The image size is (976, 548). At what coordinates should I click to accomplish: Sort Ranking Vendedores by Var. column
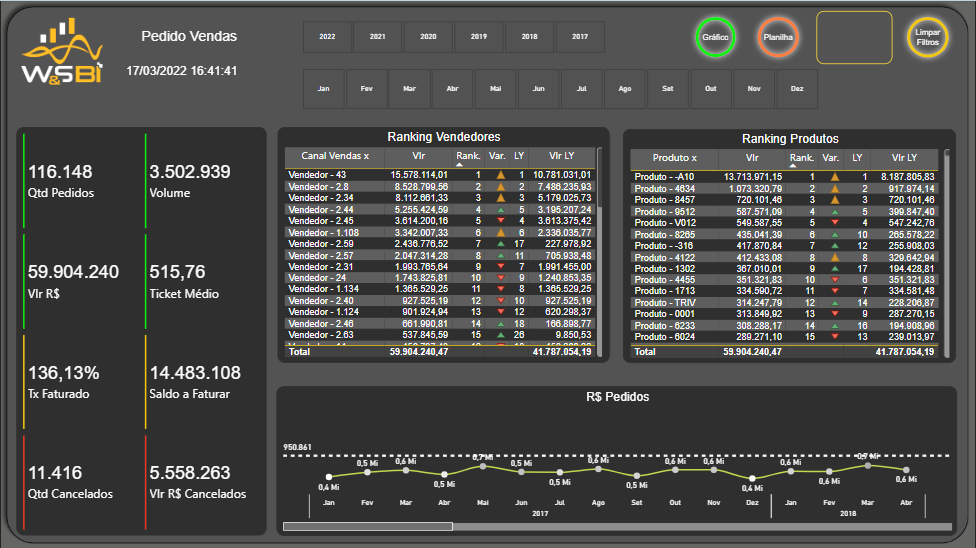point(497,156)
